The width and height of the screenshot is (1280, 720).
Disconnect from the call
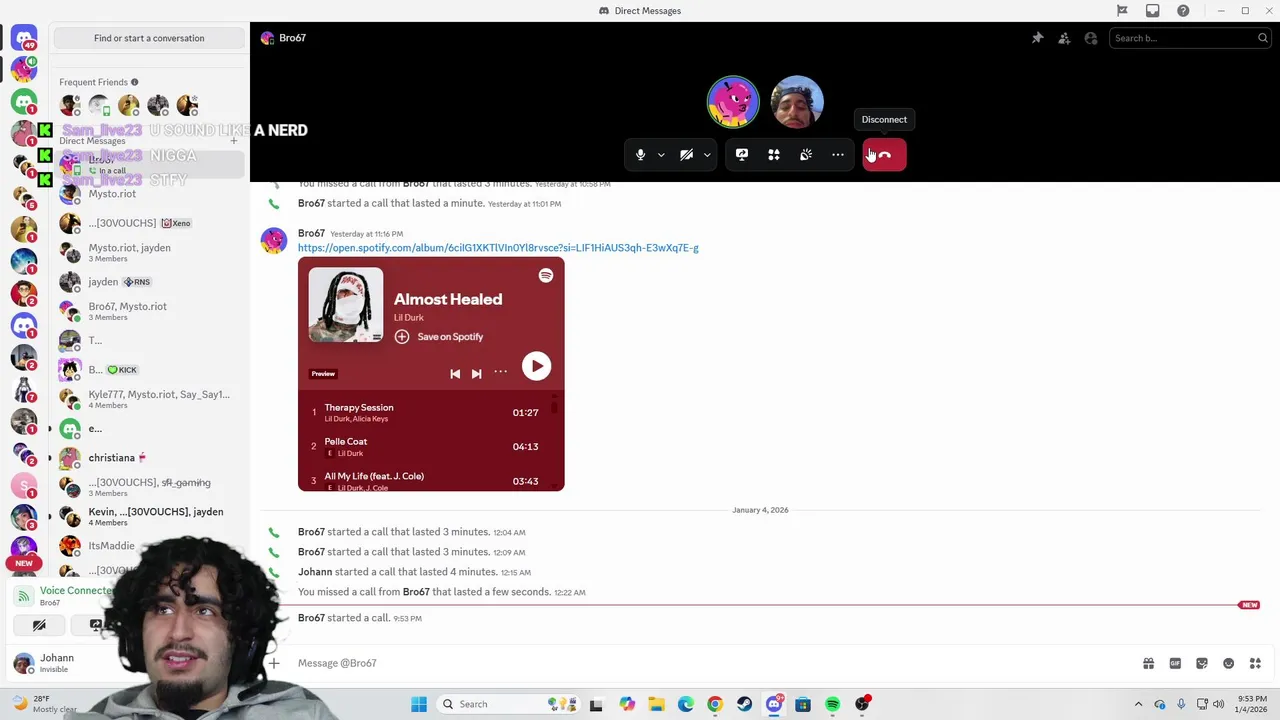click(x=884, y=155)
